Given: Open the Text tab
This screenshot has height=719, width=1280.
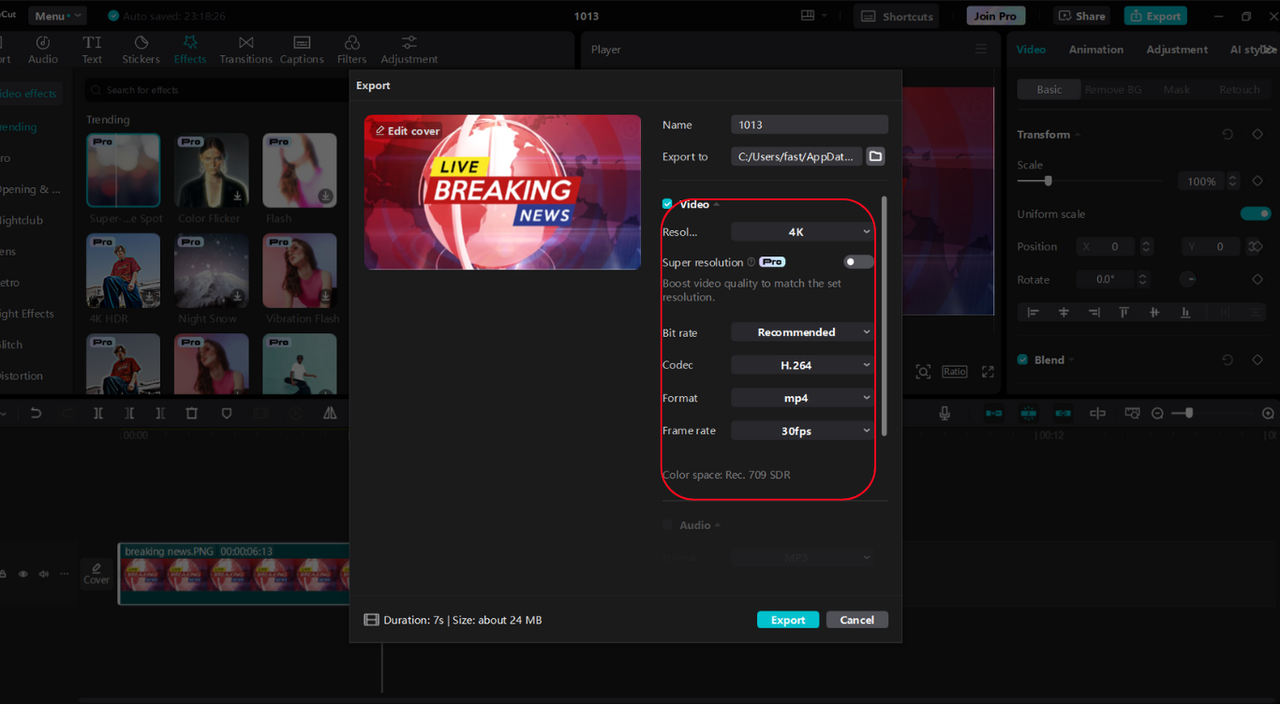Looking at the screenshot, I should coord(92,49).
